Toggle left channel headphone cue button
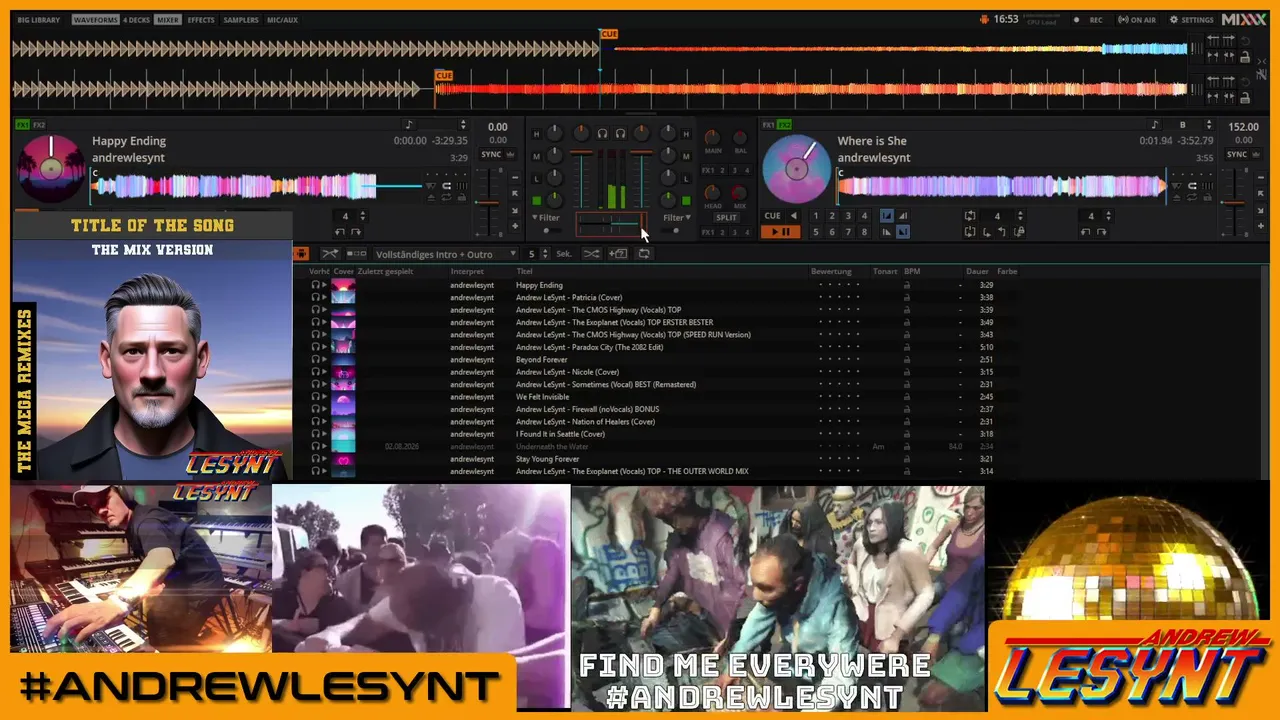Screen dimensions: 1280x720 [603, 133]
